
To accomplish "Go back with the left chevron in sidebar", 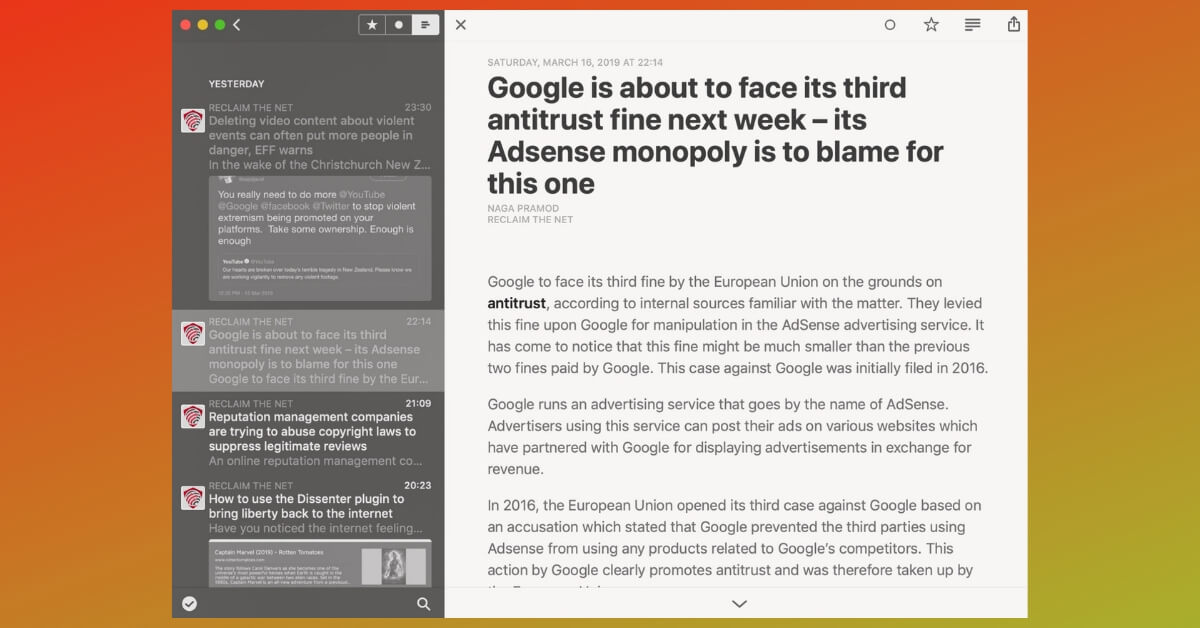I will point(237,25).
